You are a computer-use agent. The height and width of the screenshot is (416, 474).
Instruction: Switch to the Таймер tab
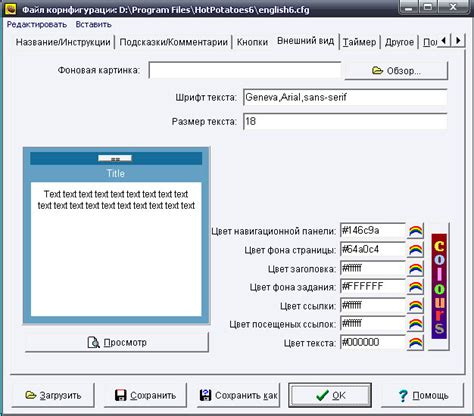tap(359, 42)
